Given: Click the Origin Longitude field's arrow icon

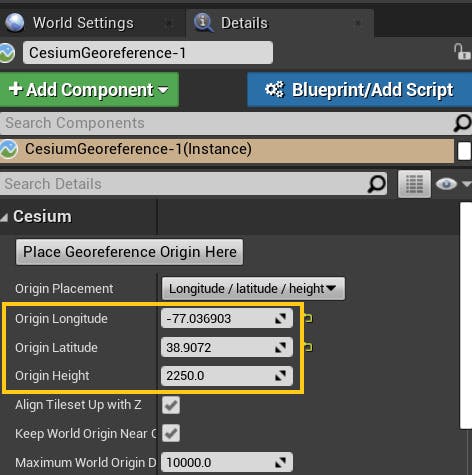Looking at the screenshot, I should pyautogui.click(x=281, y=318).
